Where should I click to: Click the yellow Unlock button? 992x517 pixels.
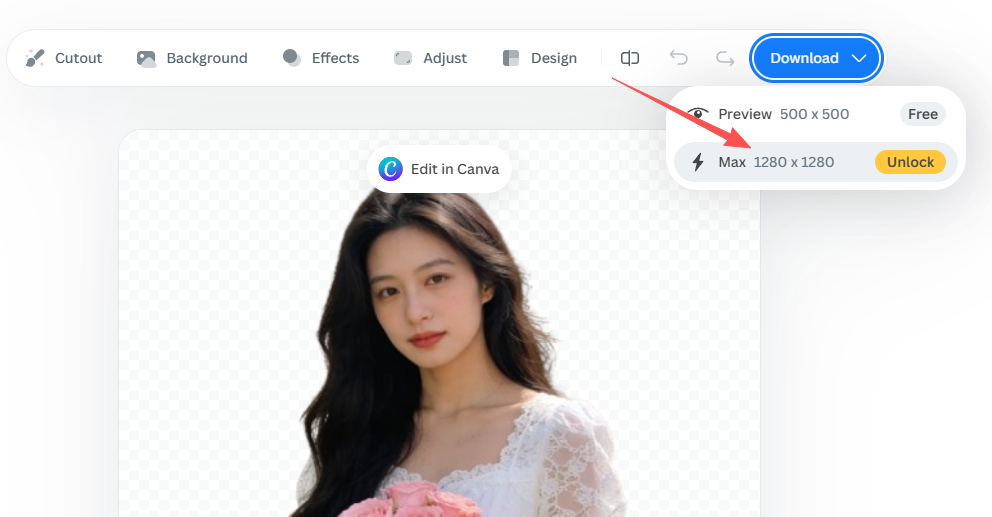[910, 162]
